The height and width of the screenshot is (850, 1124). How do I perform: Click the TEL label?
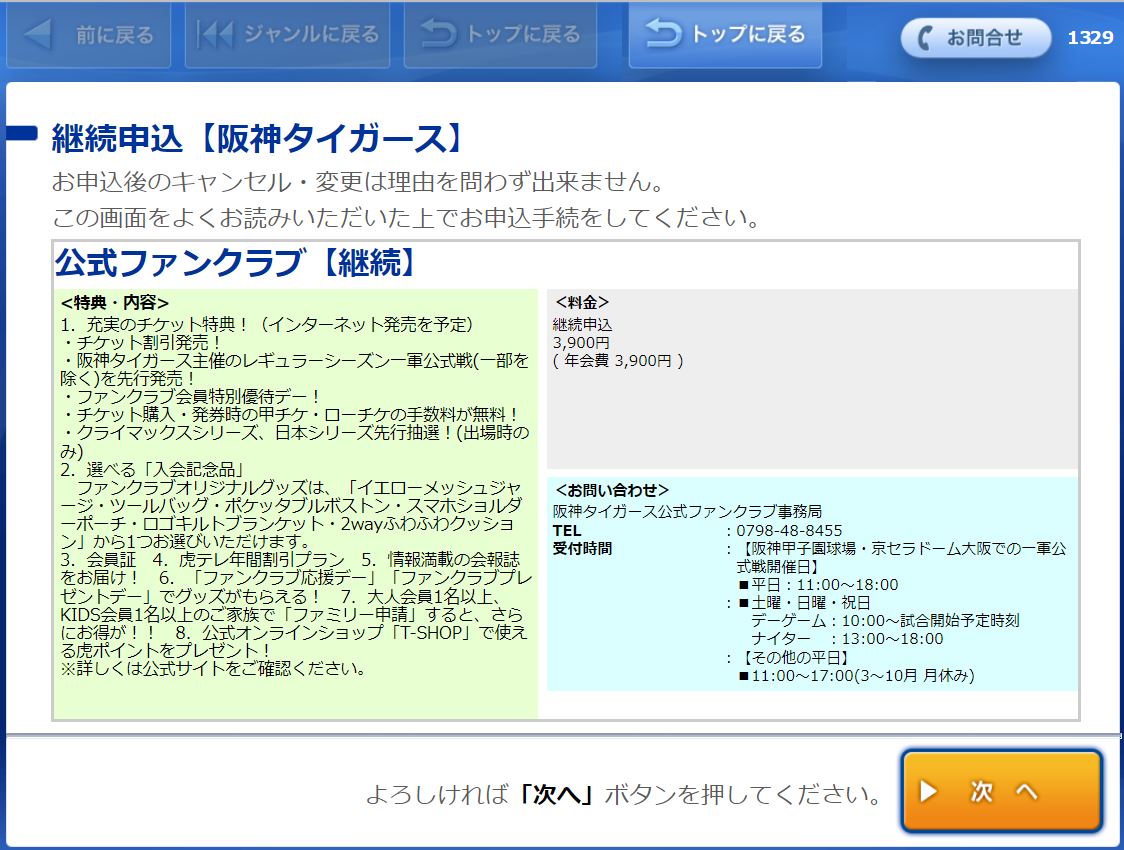[x=567, y=530]
